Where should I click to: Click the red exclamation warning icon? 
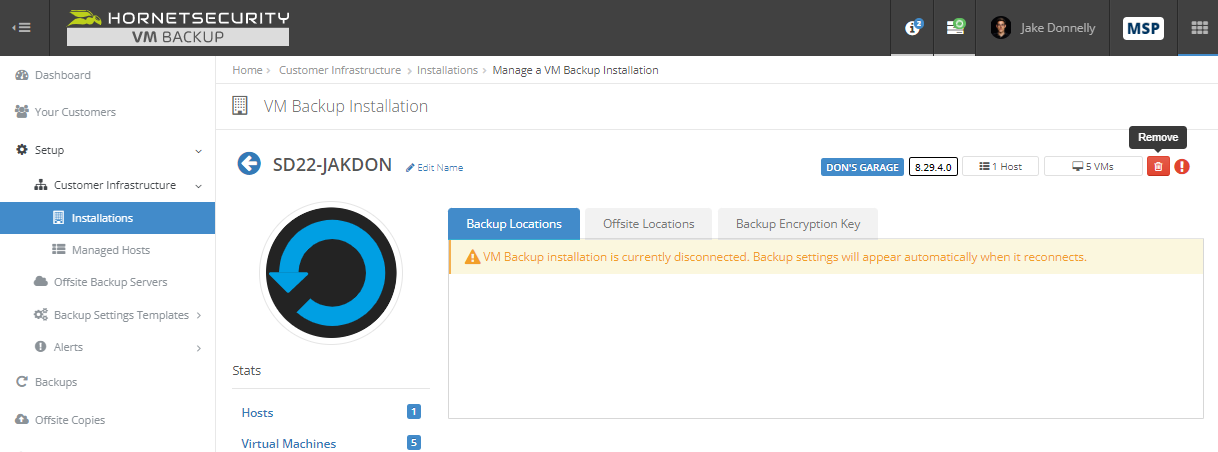click(x=1182, y=167)
